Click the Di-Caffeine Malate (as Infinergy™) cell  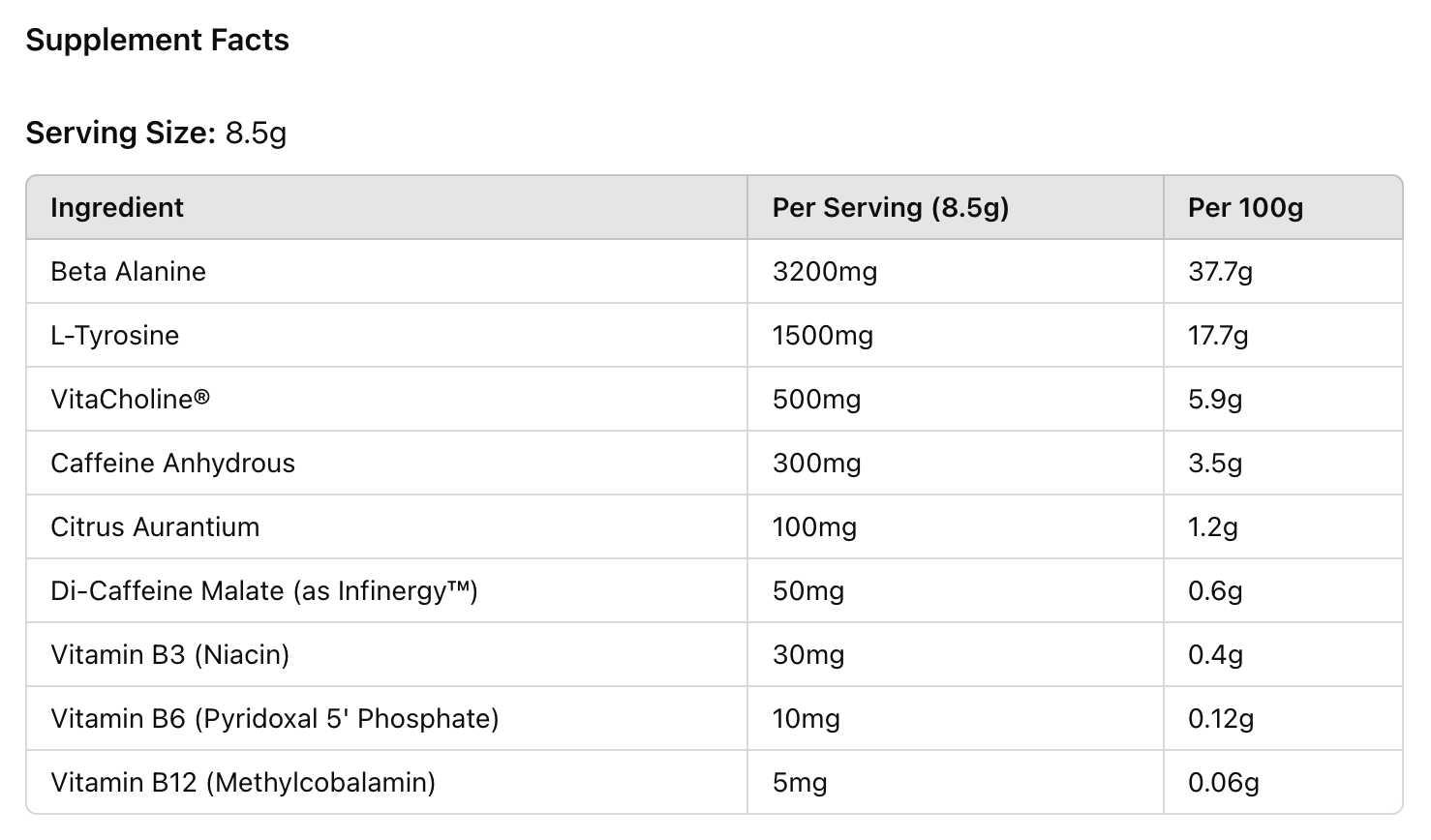coord(264,591)
